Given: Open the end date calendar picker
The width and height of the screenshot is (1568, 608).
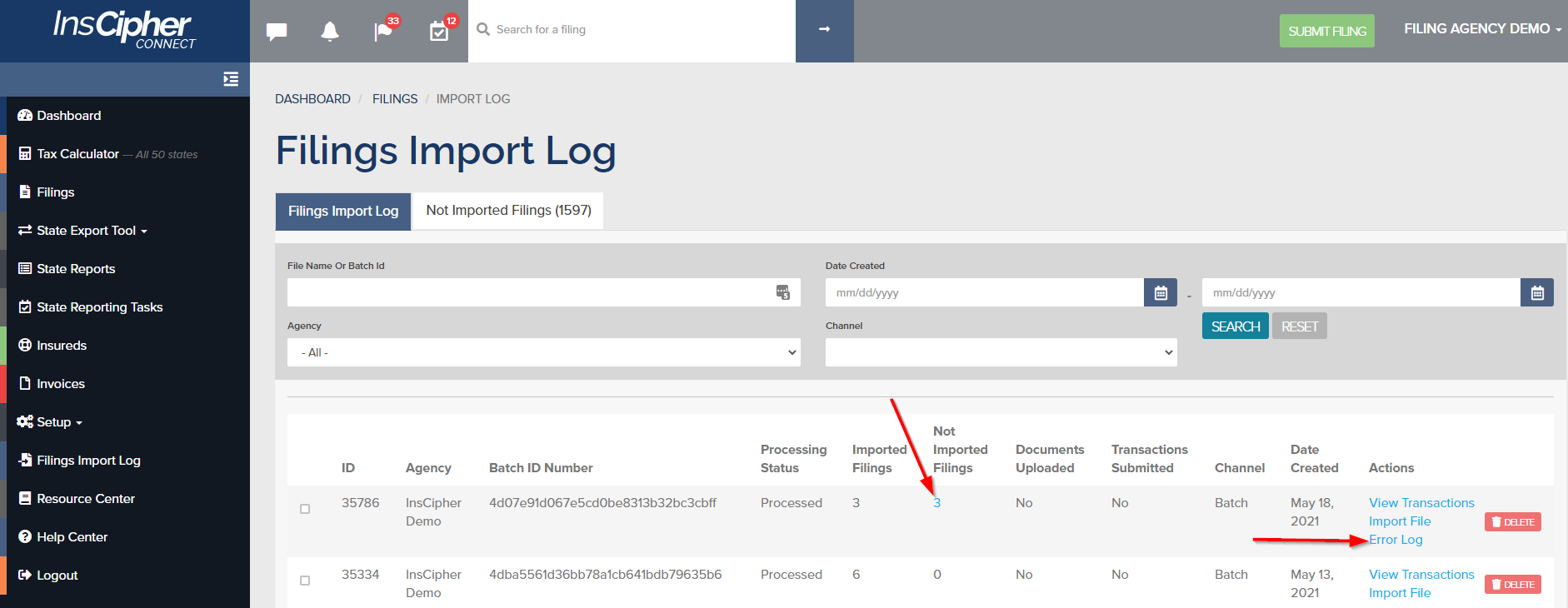Looking at the screenshot, I should click(x=1536, y=293).
